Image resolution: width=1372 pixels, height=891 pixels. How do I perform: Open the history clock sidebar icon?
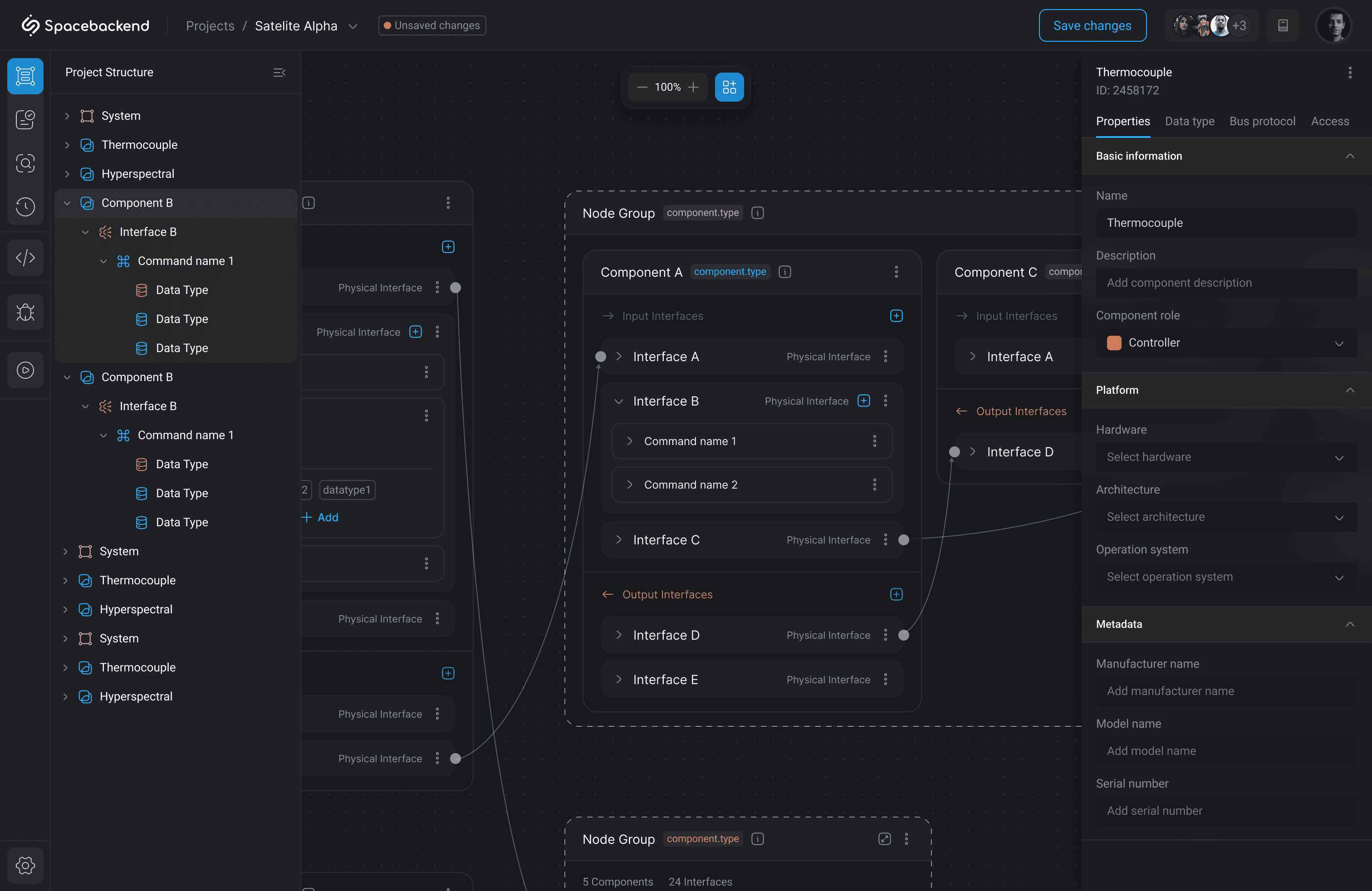point(25,206)
